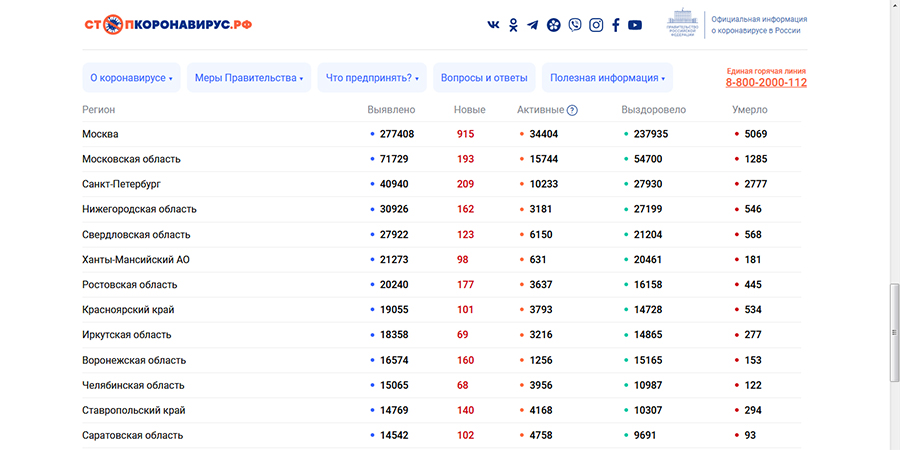Open the Instagram icon
The width and height of the screenshot is (900, 450).
(x=596, y=25)
